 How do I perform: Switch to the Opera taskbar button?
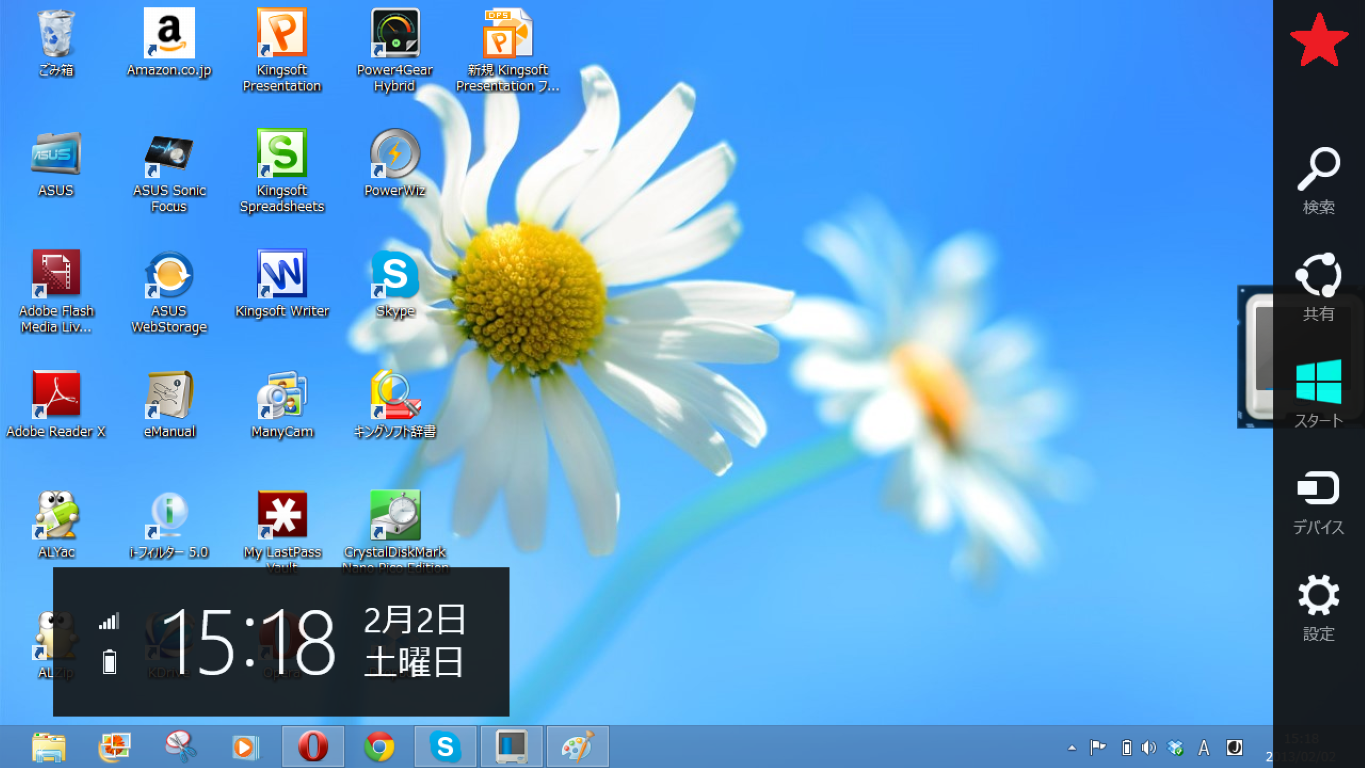coord(313,747)
